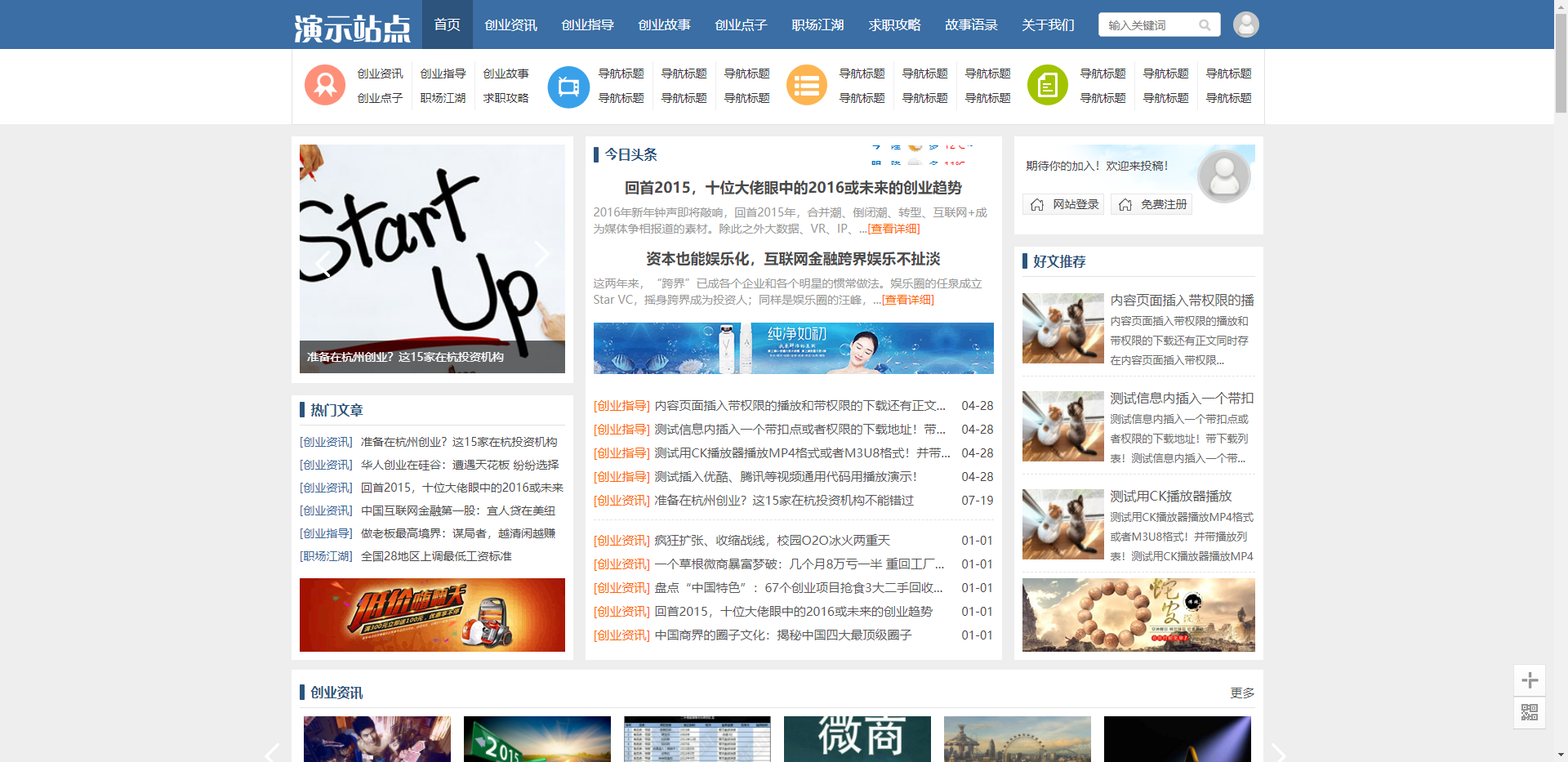Click the page vertical scrollbar
This screenshot has height=762, width=1568.
pyautogui.click(x=1561, y=62)
